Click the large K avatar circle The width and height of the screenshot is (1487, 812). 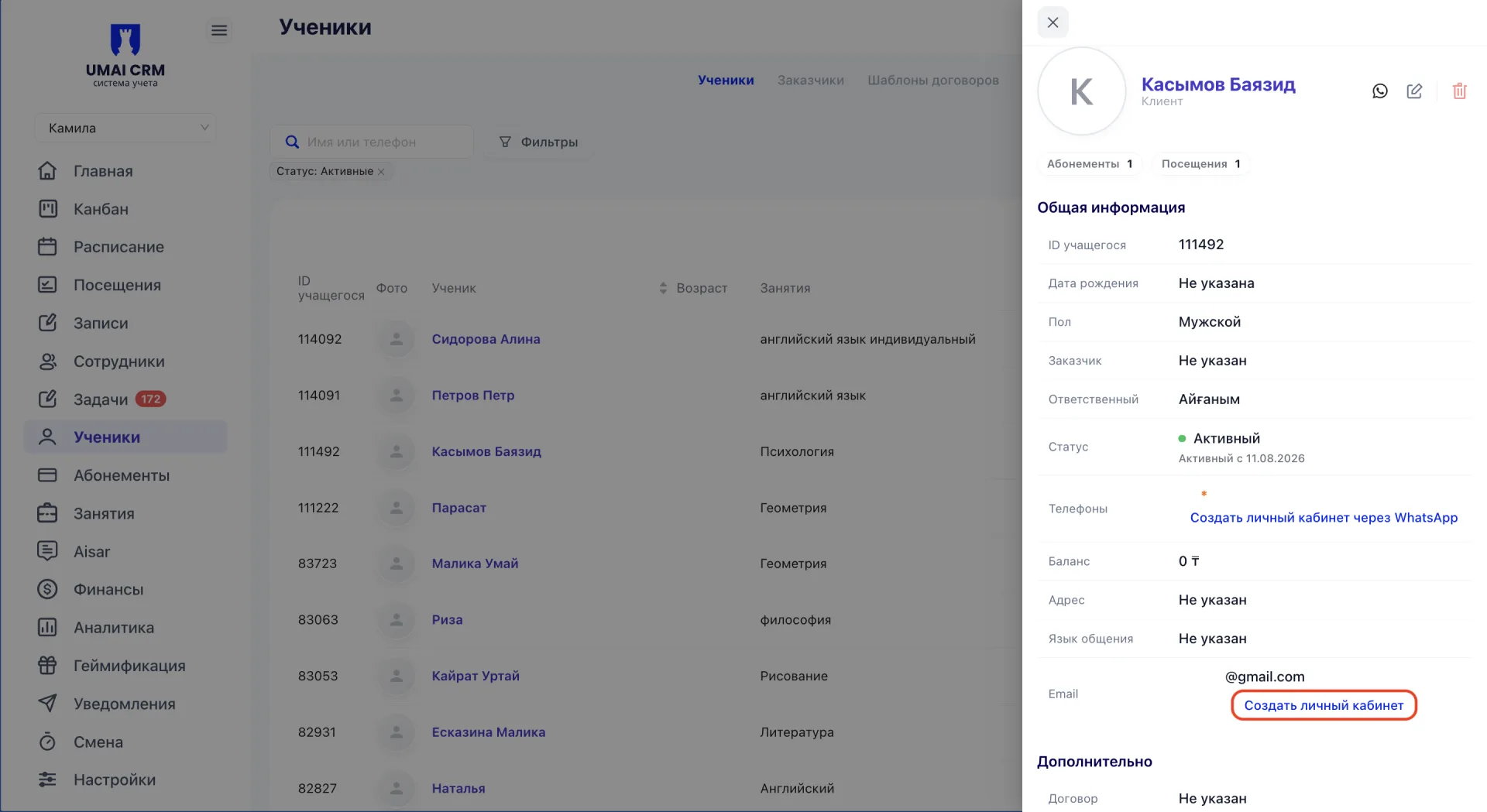pyautogui.click(x=1081, y=91)
